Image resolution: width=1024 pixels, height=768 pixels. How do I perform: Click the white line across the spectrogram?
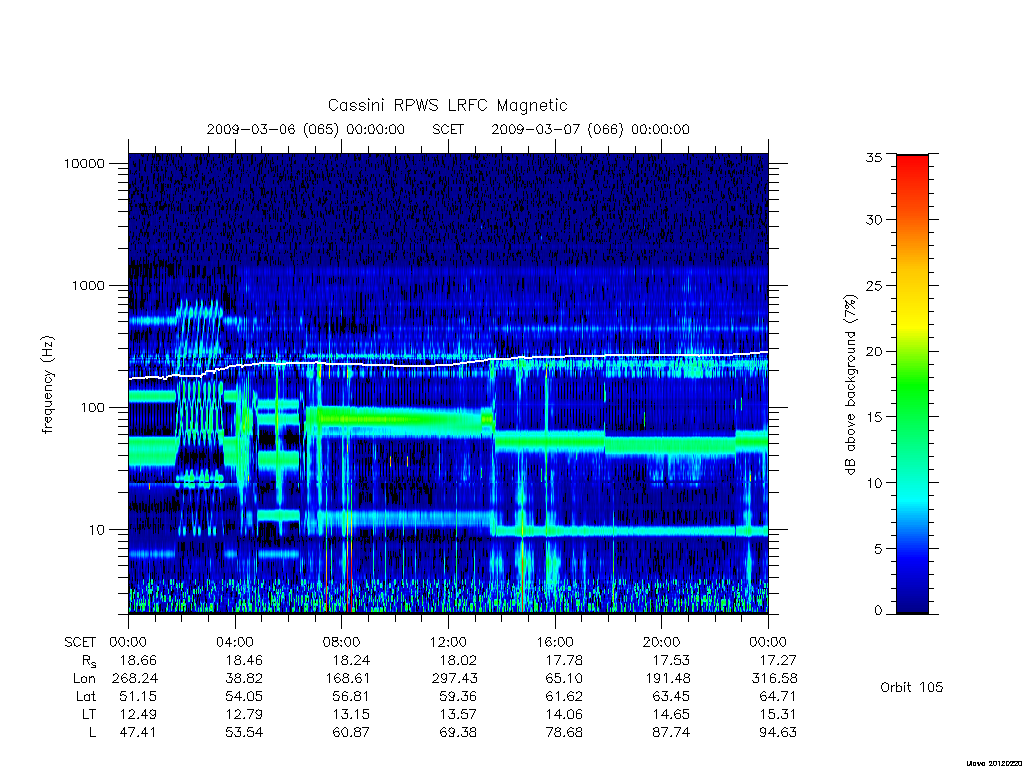tap(448, 364)
